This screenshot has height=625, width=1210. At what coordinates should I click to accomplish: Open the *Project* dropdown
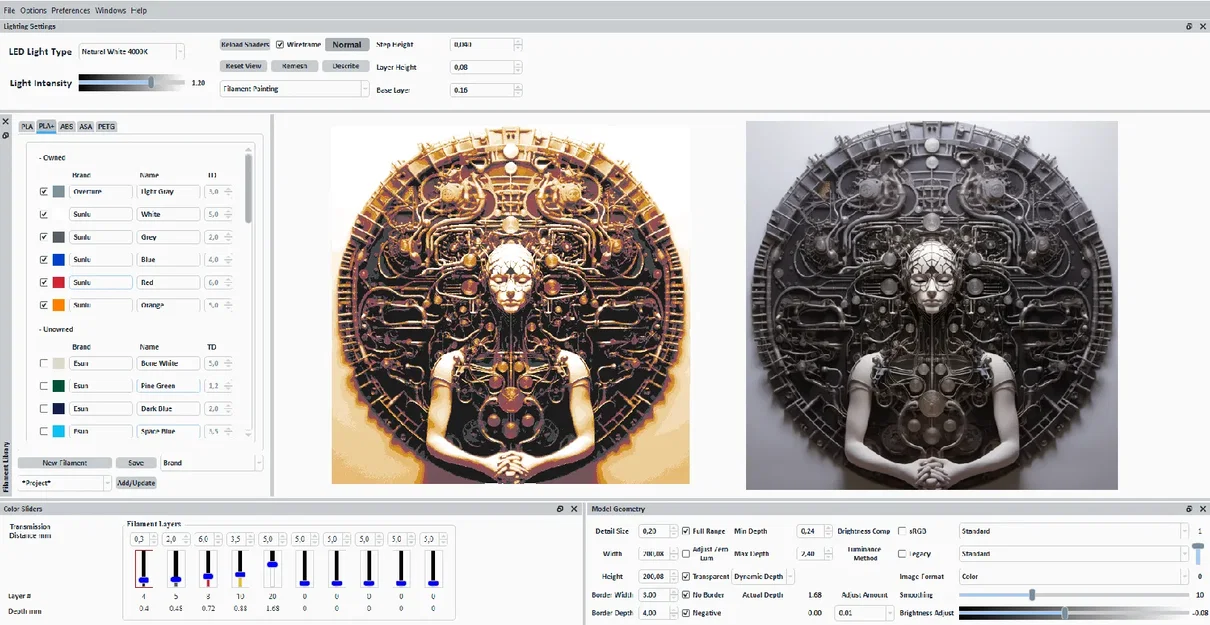click(x=65, y=483)
